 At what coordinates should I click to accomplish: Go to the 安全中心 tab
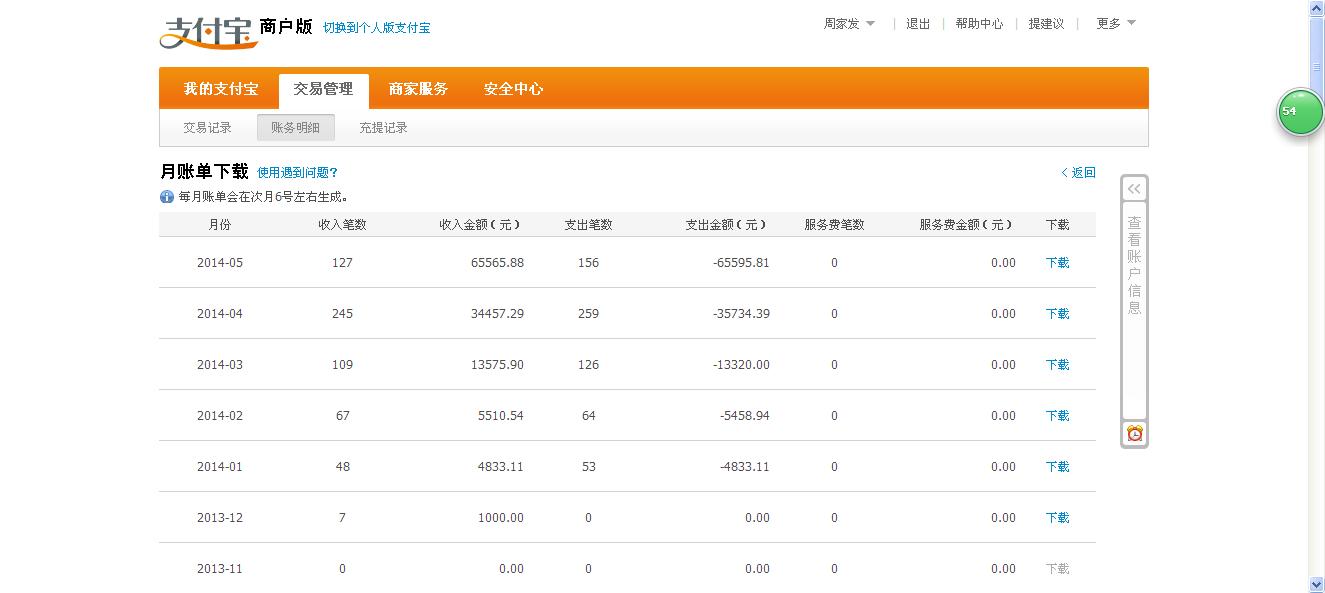513,89
